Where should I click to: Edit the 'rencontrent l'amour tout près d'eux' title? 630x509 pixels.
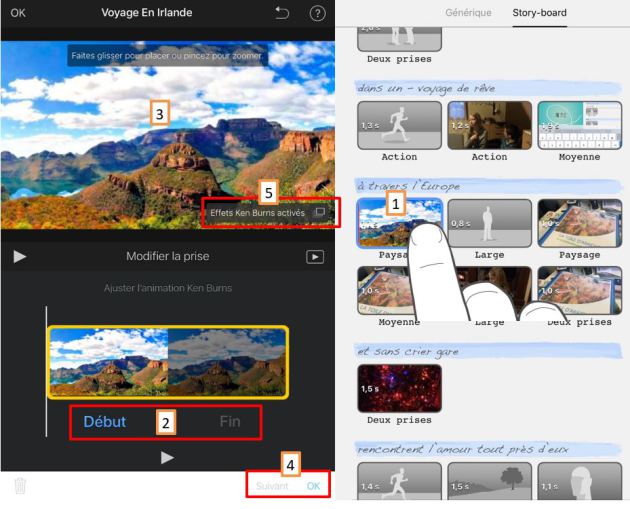(488, 449)
